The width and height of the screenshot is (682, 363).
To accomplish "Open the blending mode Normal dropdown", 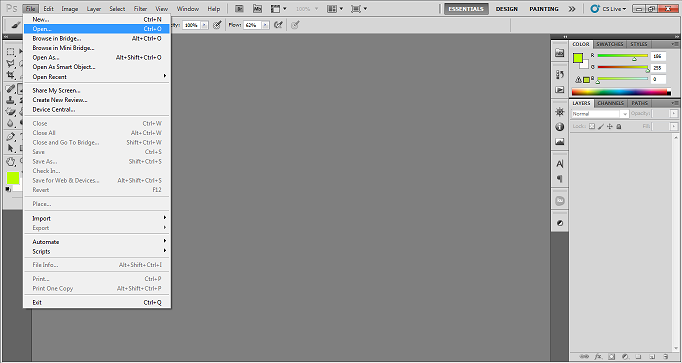I will click(600, 113).
